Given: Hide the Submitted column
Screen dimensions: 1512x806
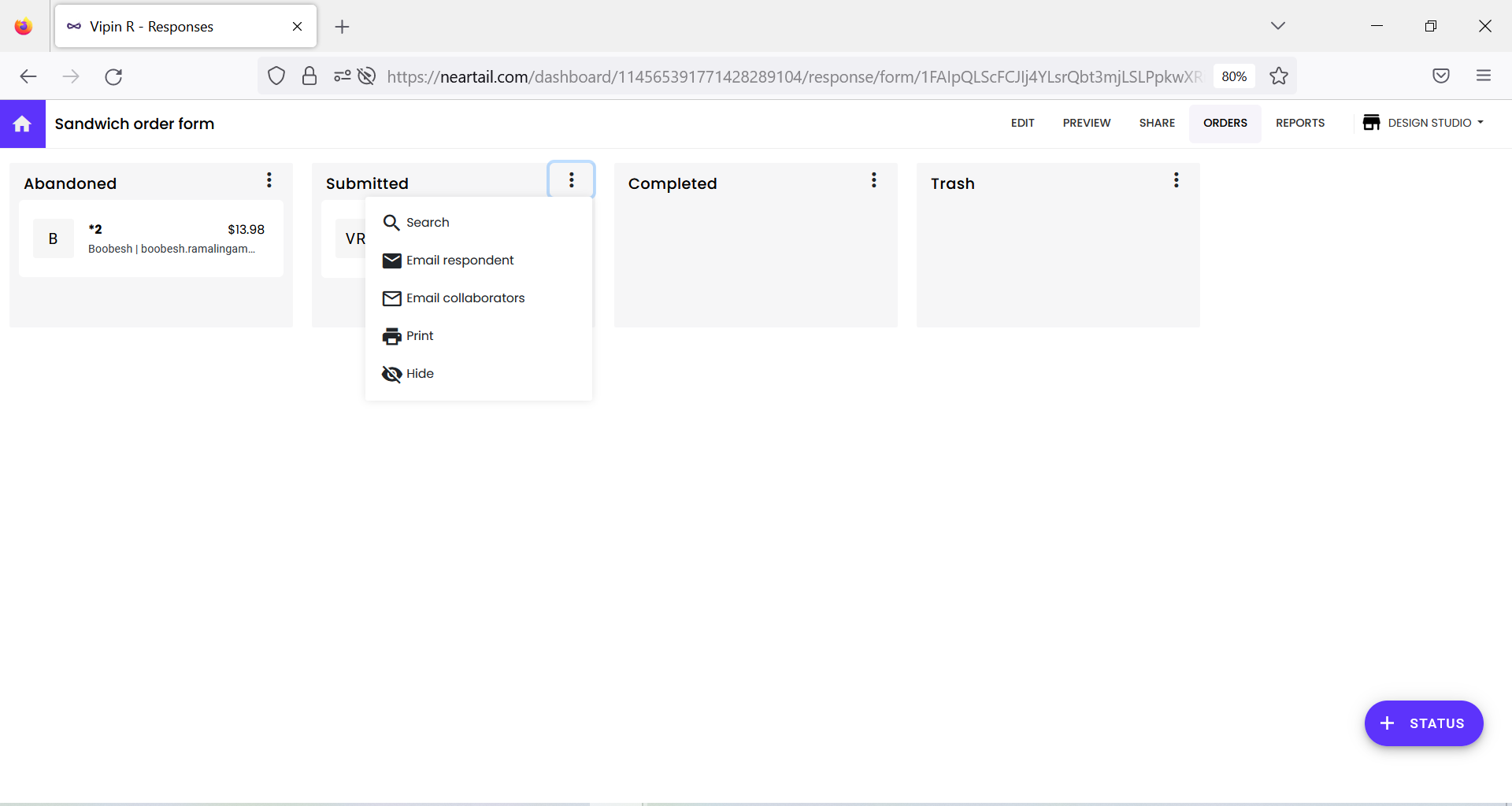Looking at the screenshot, I should tap(421, 374).
